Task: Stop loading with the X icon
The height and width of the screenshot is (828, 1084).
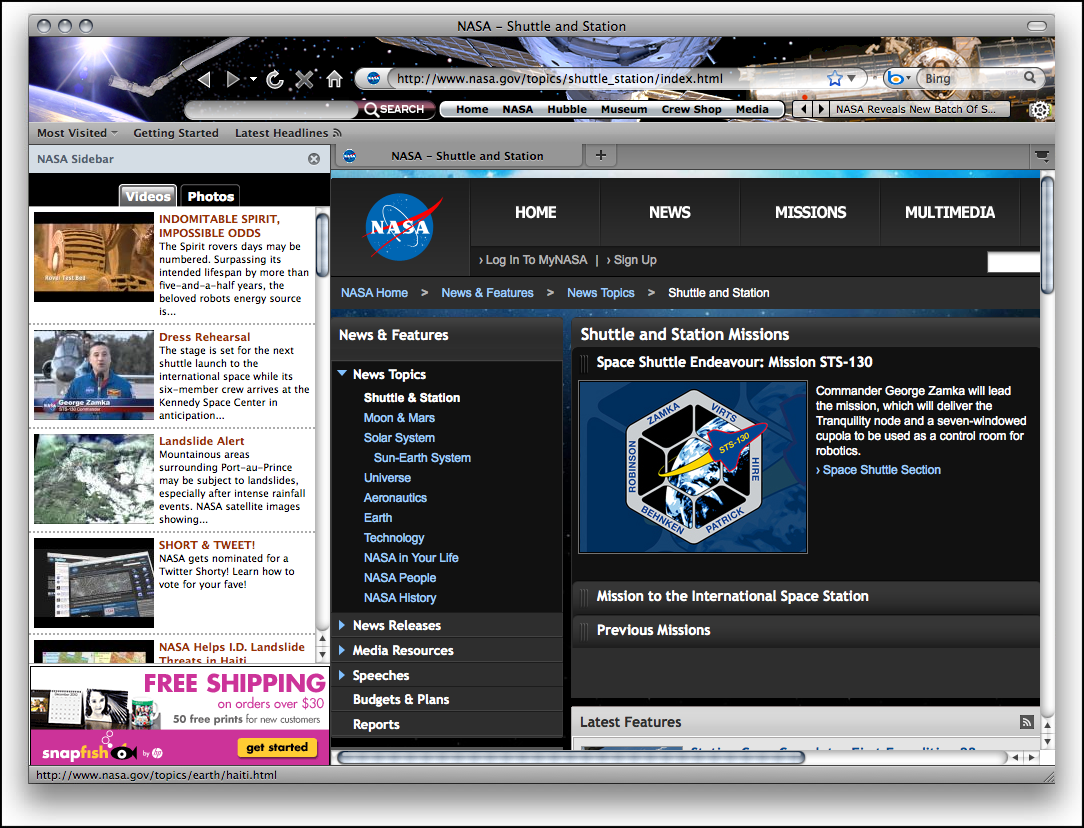Action: coord(304,79)
